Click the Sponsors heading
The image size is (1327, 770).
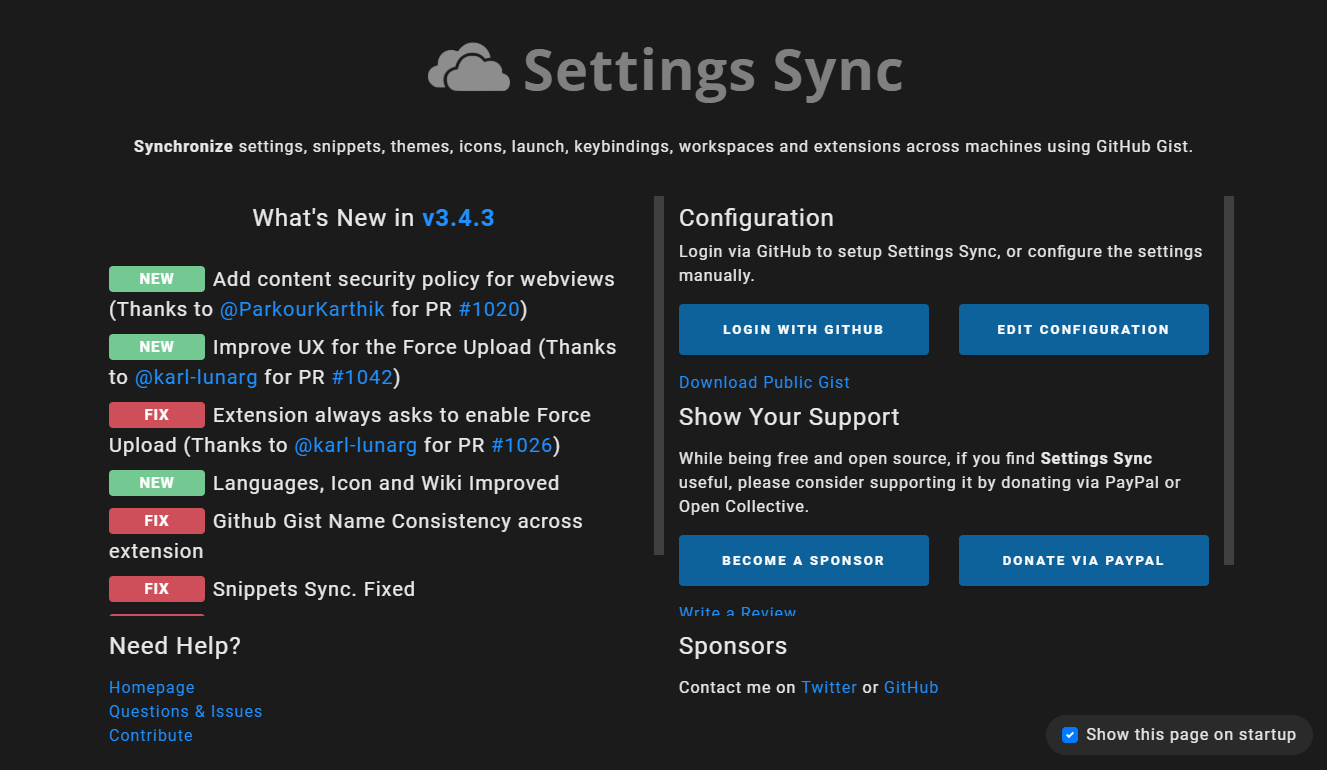[x=733, y=646]
